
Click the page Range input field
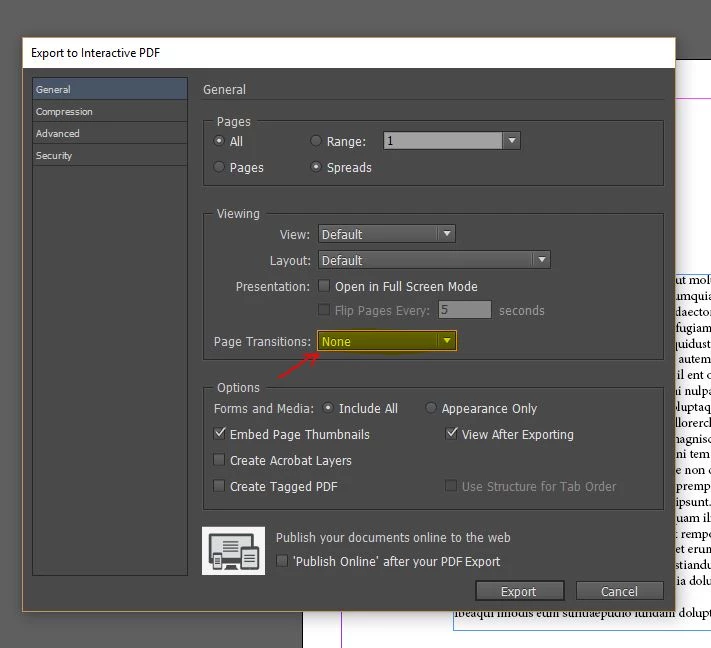click(443, 141)
